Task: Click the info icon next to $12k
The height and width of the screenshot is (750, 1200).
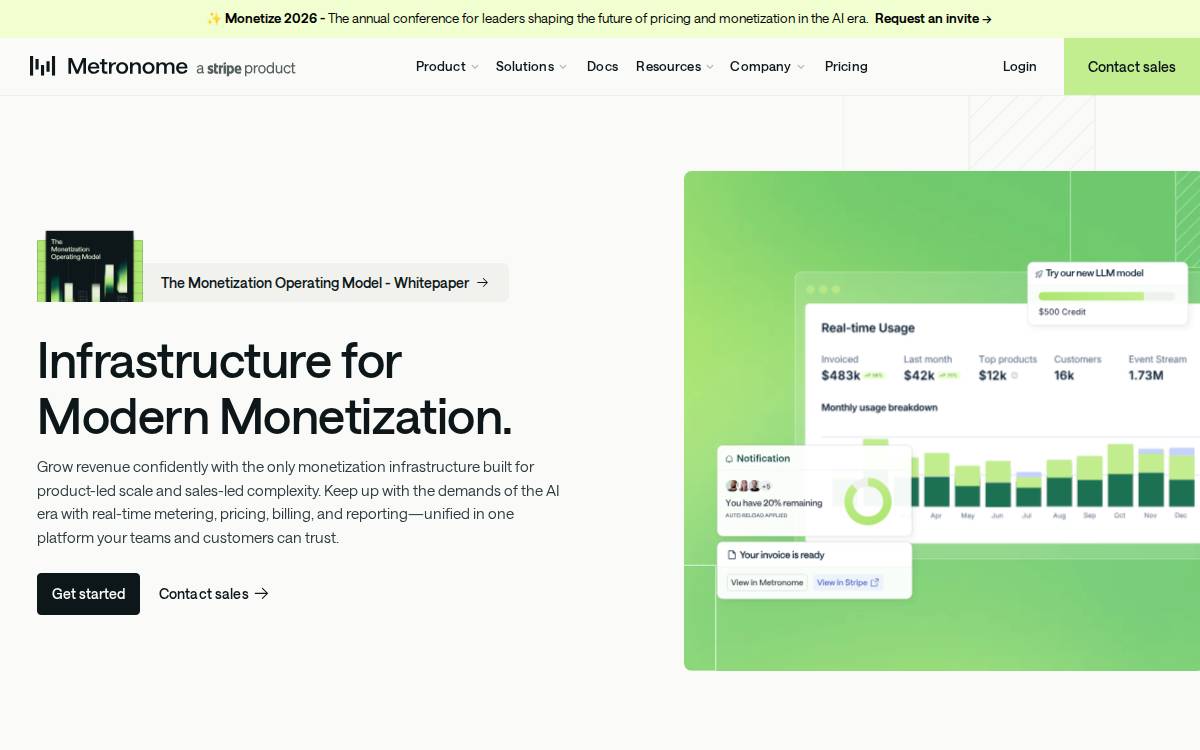Action: [1014, 376]
